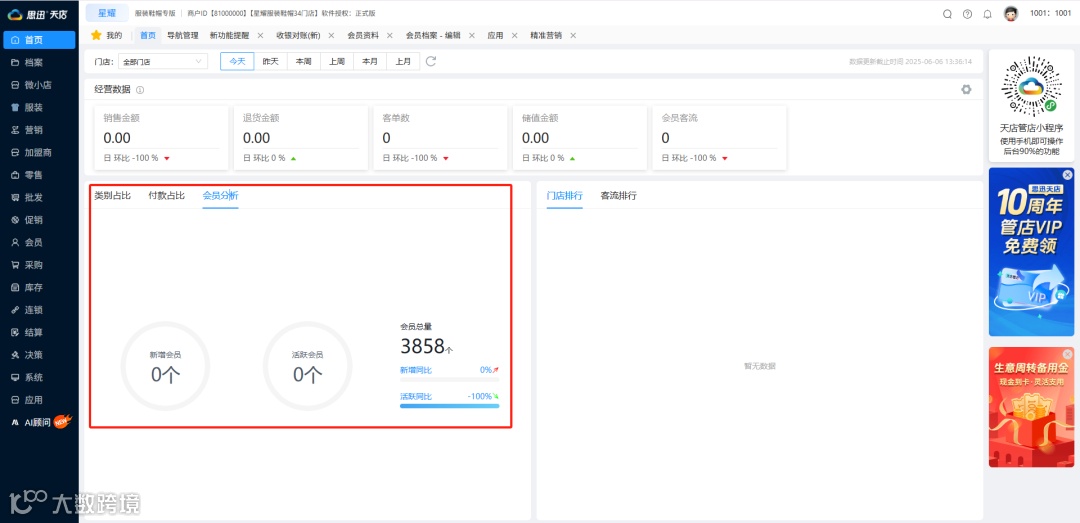
Task: Refresh the dashboard data
Action: [430, 61]
